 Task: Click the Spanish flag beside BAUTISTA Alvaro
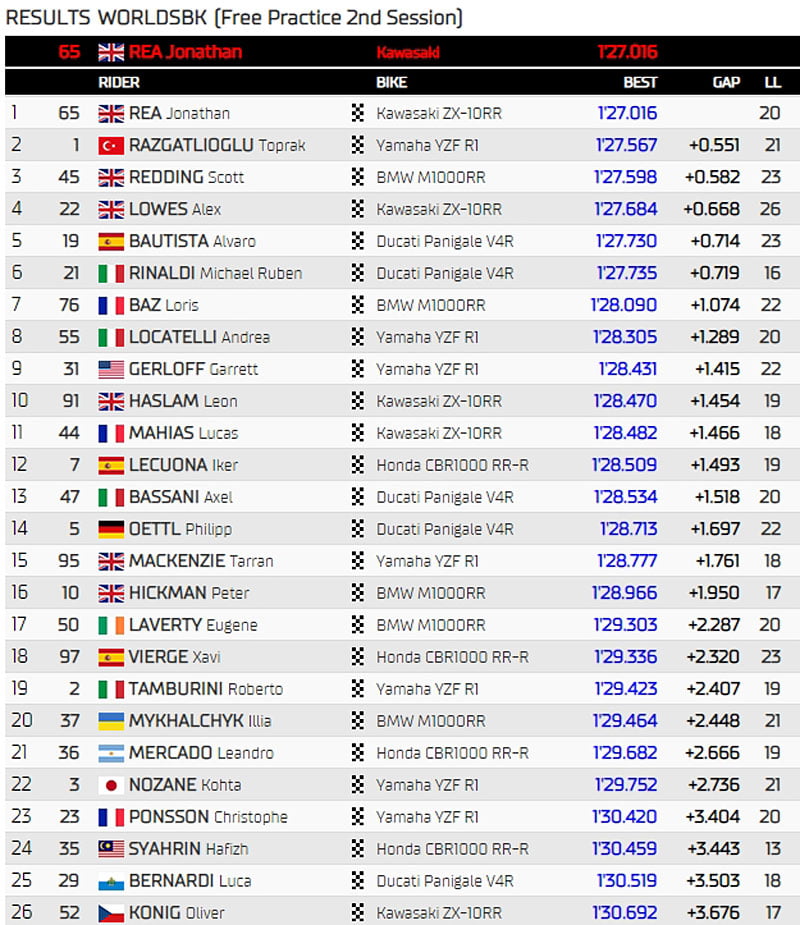point(110,241)
